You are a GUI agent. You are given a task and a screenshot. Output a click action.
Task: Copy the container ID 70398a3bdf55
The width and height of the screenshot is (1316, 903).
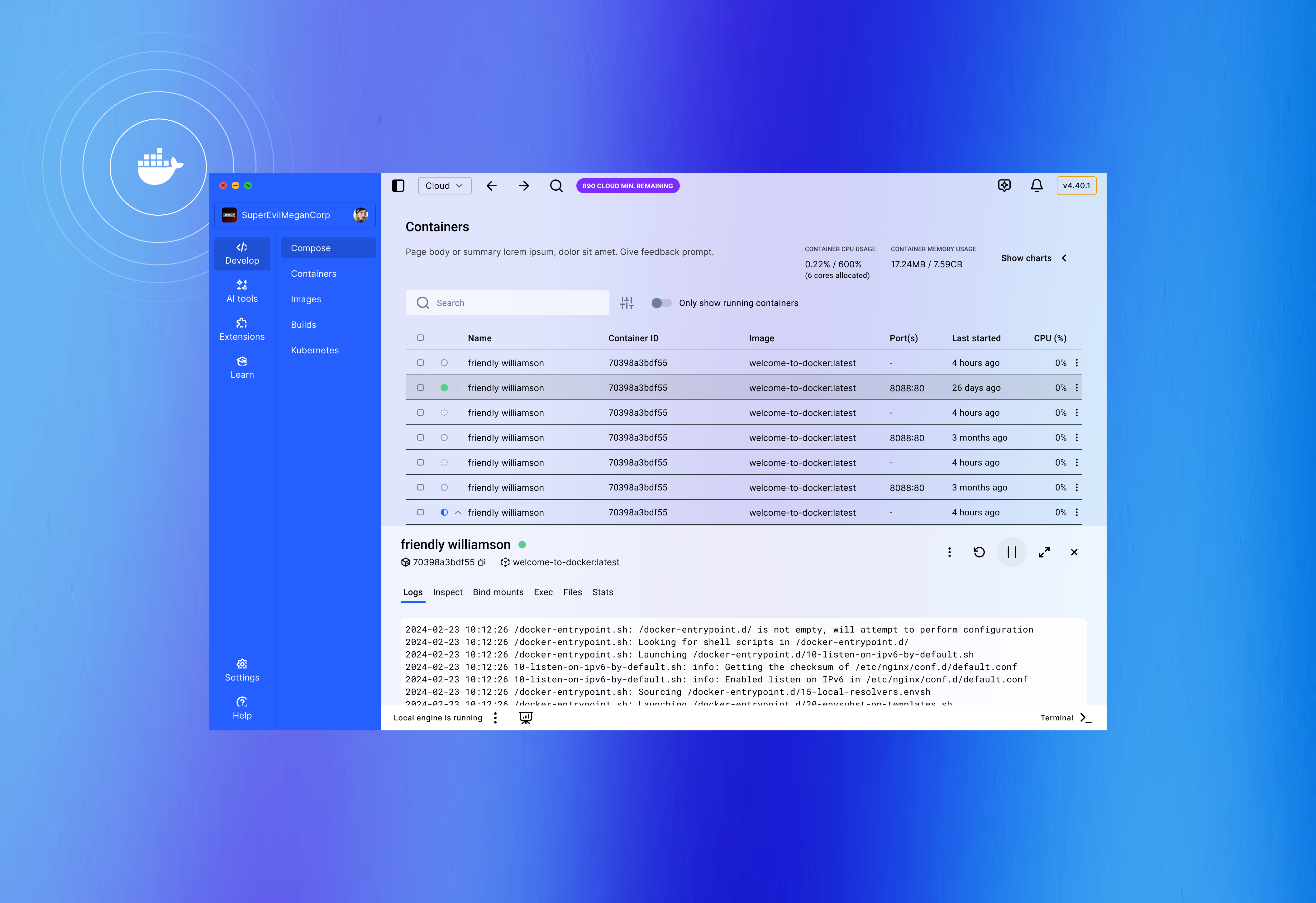482,562
